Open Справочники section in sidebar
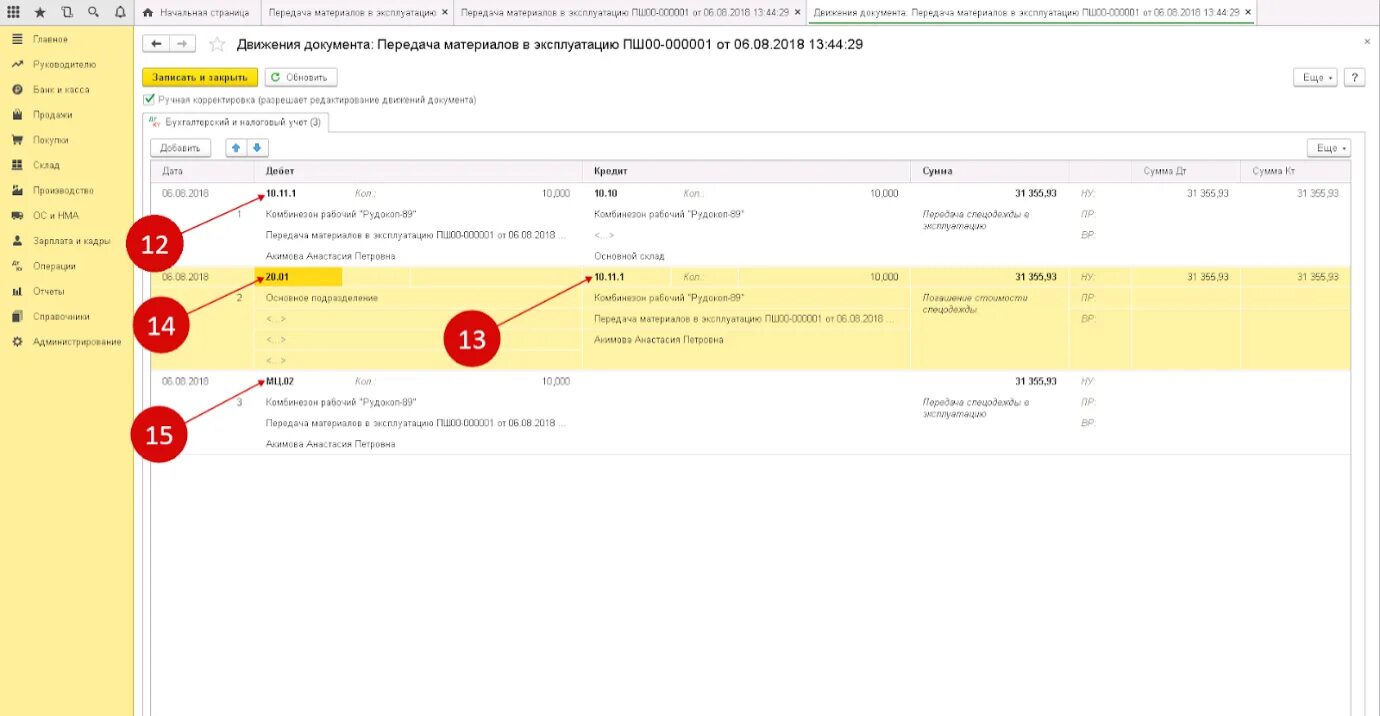 point(61,316)
